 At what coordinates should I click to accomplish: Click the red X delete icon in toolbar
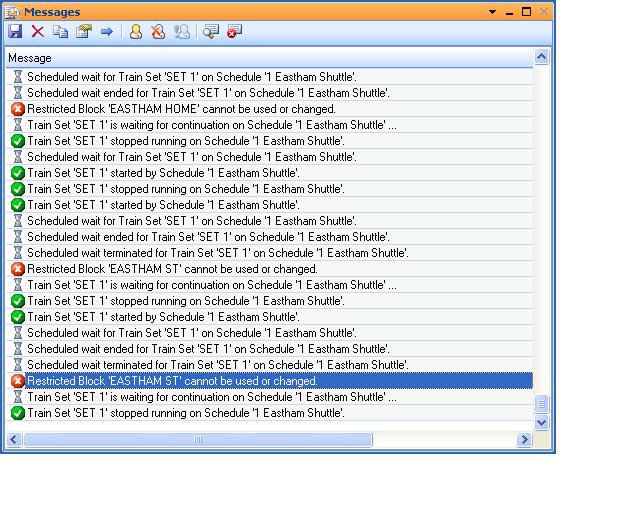tap(38, 32)
